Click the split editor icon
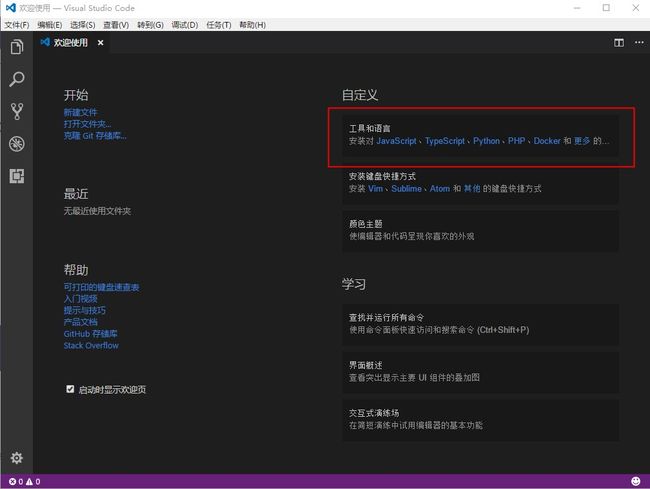This screenshot has width=650, height=489. [x=619, y=43]
